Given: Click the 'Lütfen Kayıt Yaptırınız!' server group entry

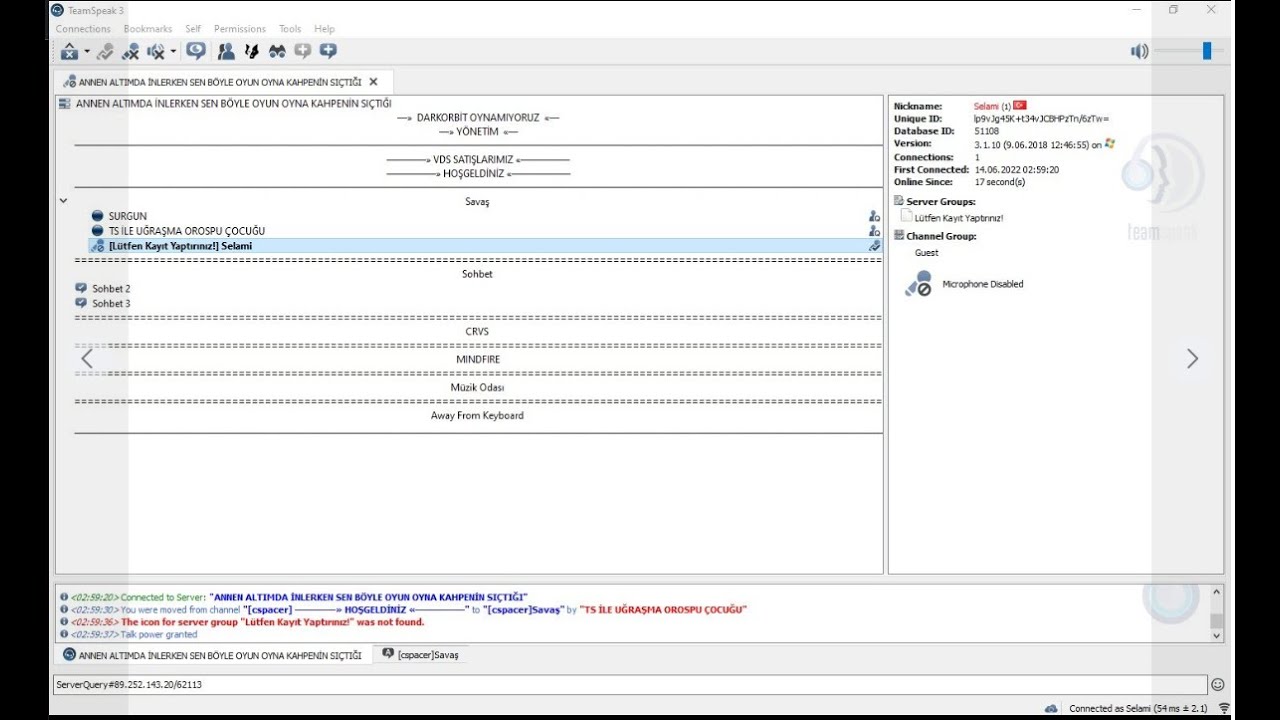Looking at the screenshot, I should pyautogui.click(x=958, y=217).
